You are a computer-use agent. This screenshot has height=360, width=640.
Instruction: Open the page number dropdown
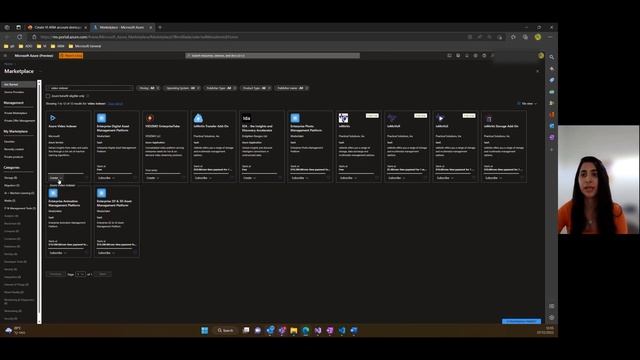click(80, 274)
